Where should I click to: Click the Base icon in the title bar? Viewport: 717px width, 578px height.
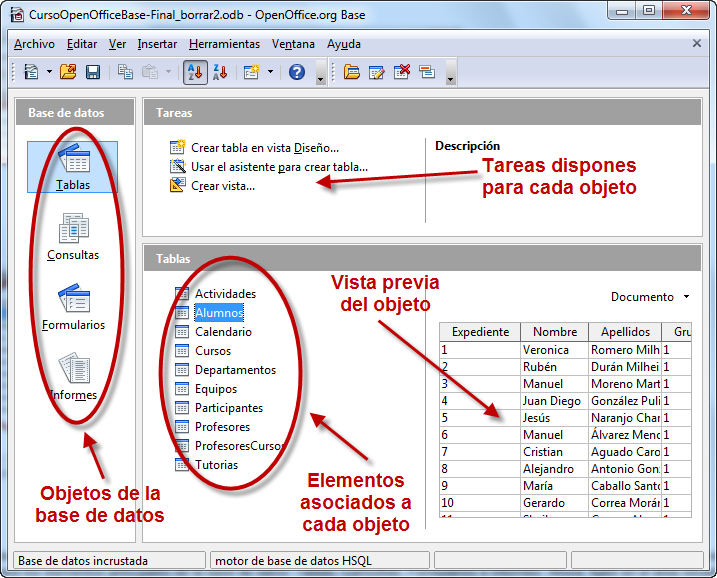(x=17, y=15)
